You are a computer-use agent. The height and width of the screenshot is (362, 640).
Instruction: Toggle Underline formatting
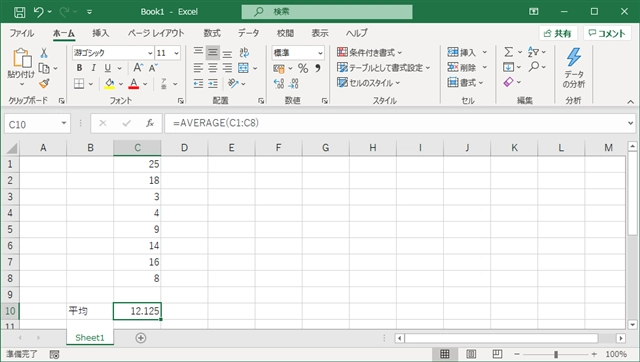pos(108,68)
